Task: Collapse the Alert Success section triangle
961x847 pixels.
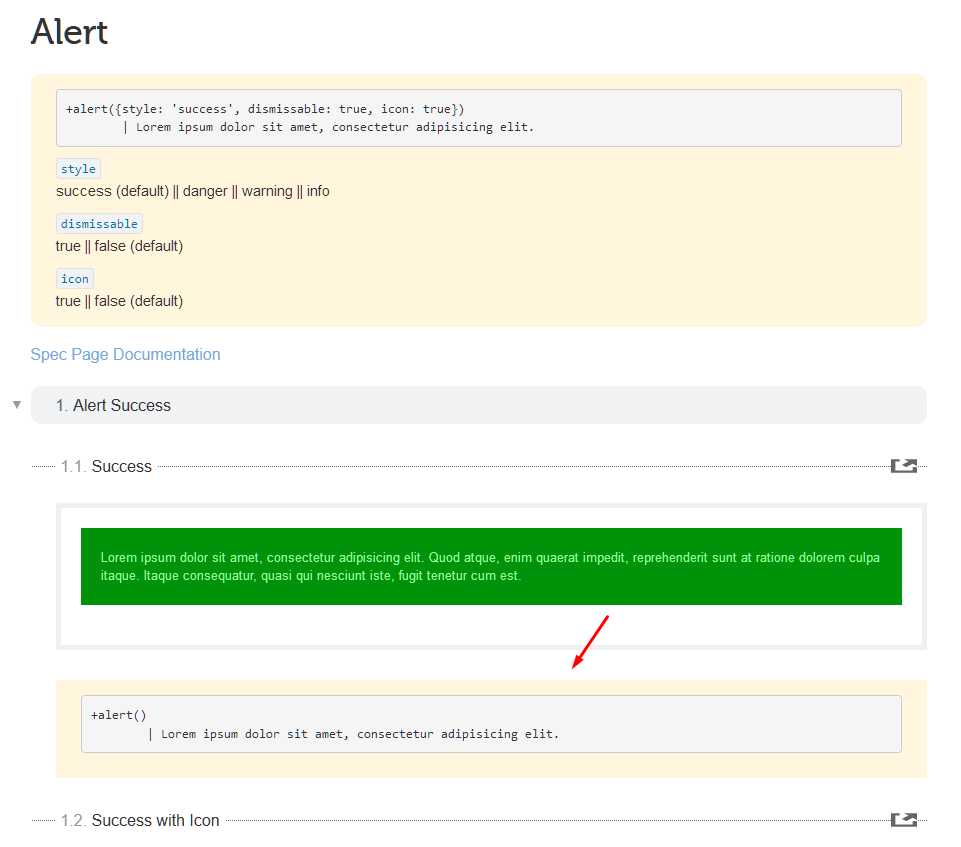Action: (x=17, y=405)
